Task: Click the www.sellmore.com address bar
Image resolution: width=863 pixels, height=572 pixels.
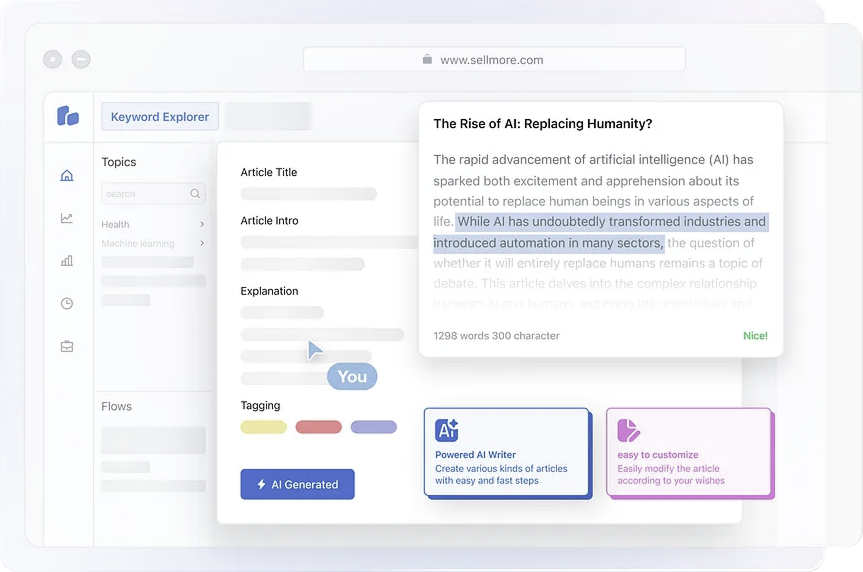Action: 494,60
